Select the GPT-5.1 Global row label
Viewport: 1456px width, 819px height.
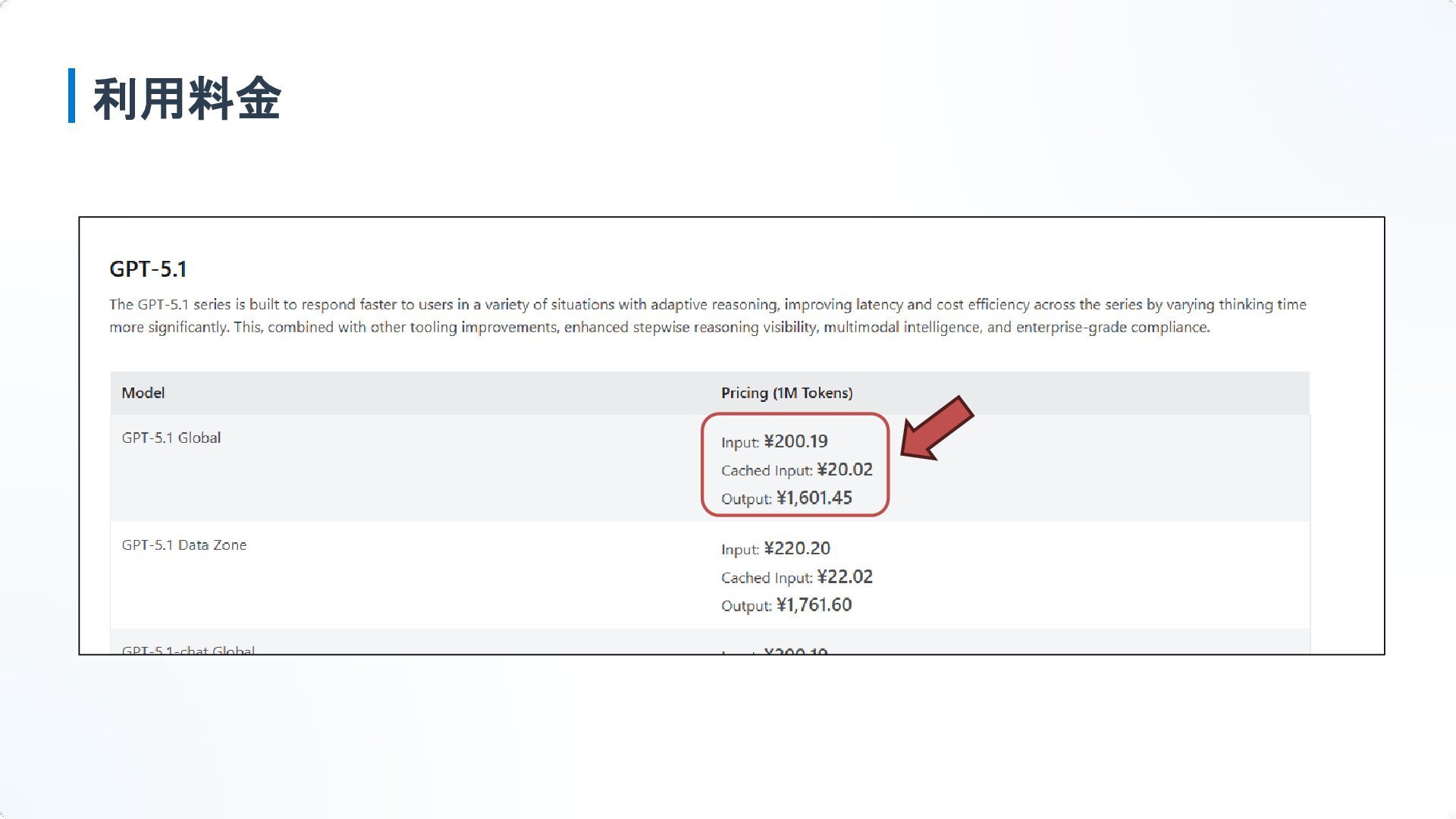coord(171,438)
